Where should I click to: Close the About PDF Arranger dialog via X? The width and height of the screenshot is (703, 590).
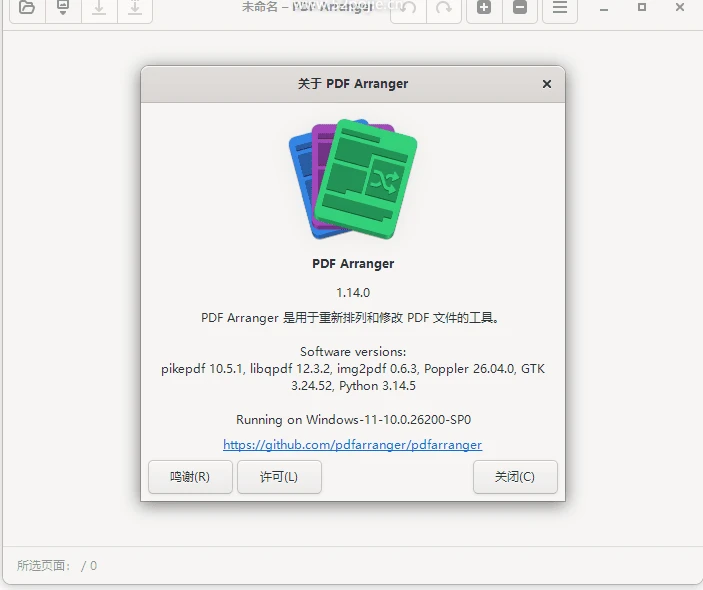[547, 84]
